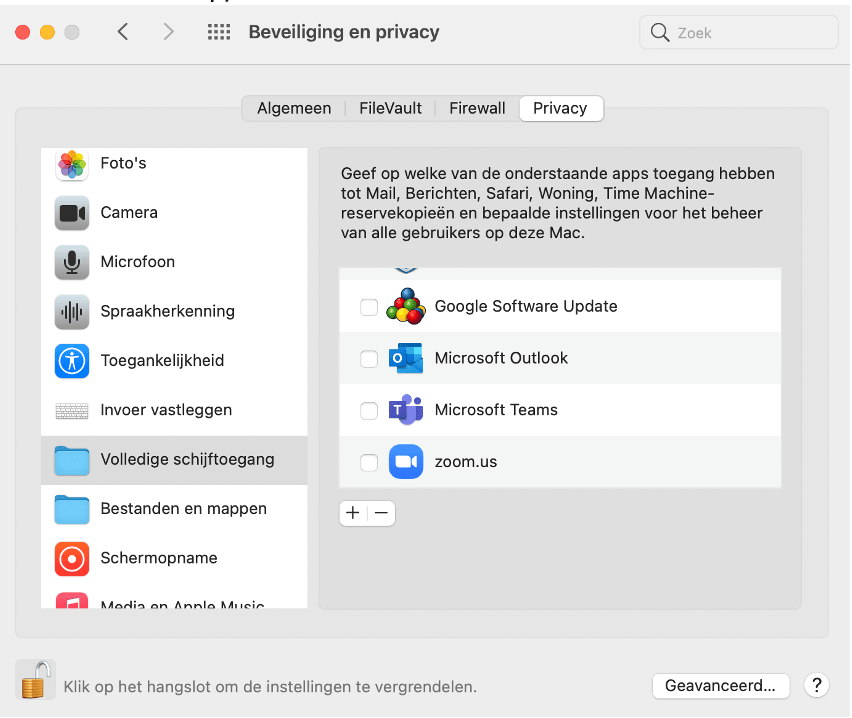Remove selected app with minus button
This screenshot has width=852, height=718.
381,513
